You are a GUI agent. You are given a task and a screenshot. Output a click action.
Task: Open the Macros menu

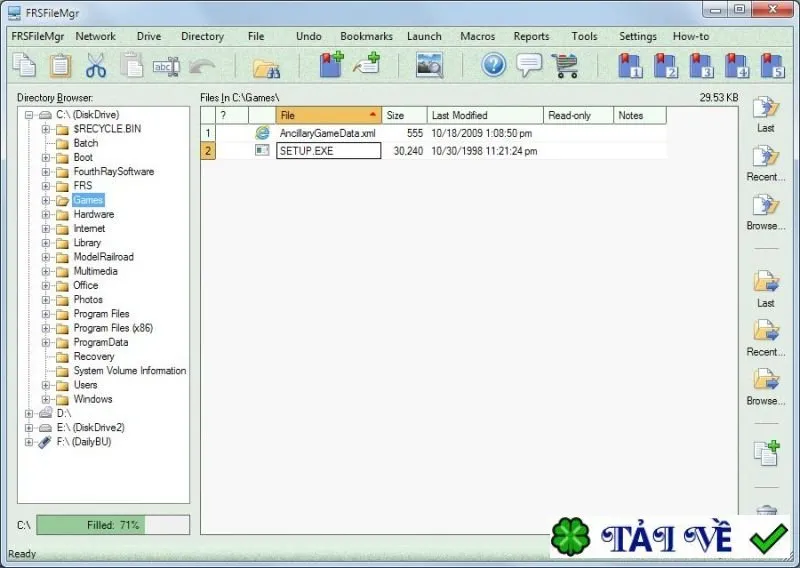click(x=478, y=36)
